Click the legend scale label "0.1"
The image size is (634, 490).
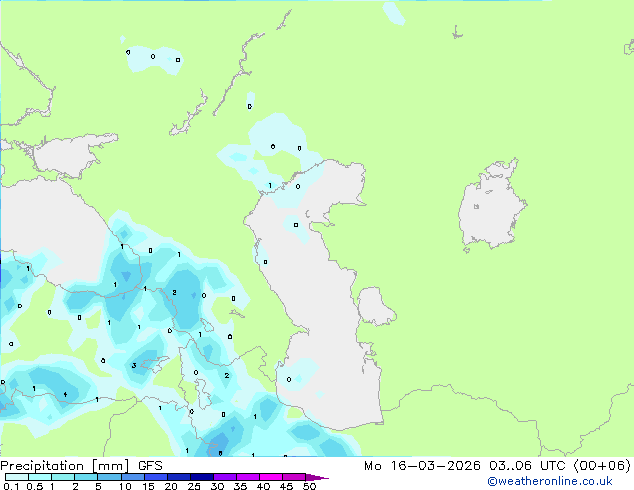point(11,486)
